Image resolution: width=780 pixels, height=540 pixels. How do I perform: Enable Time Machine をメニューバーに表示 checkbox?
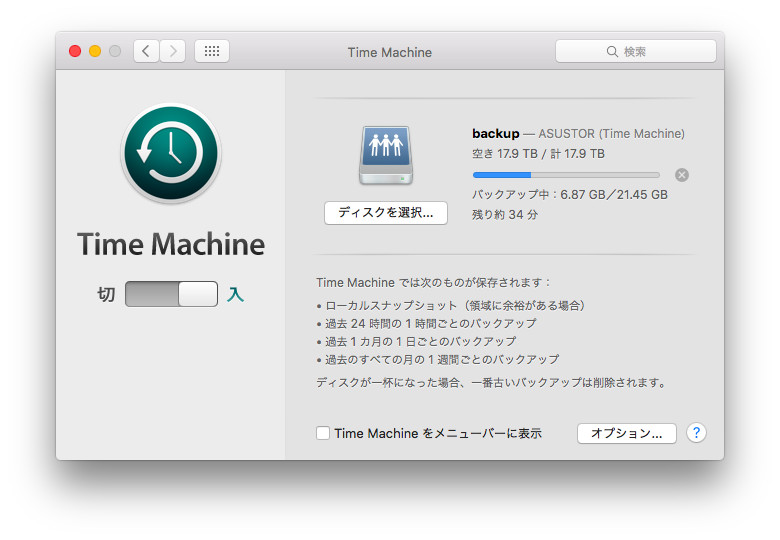323,433
